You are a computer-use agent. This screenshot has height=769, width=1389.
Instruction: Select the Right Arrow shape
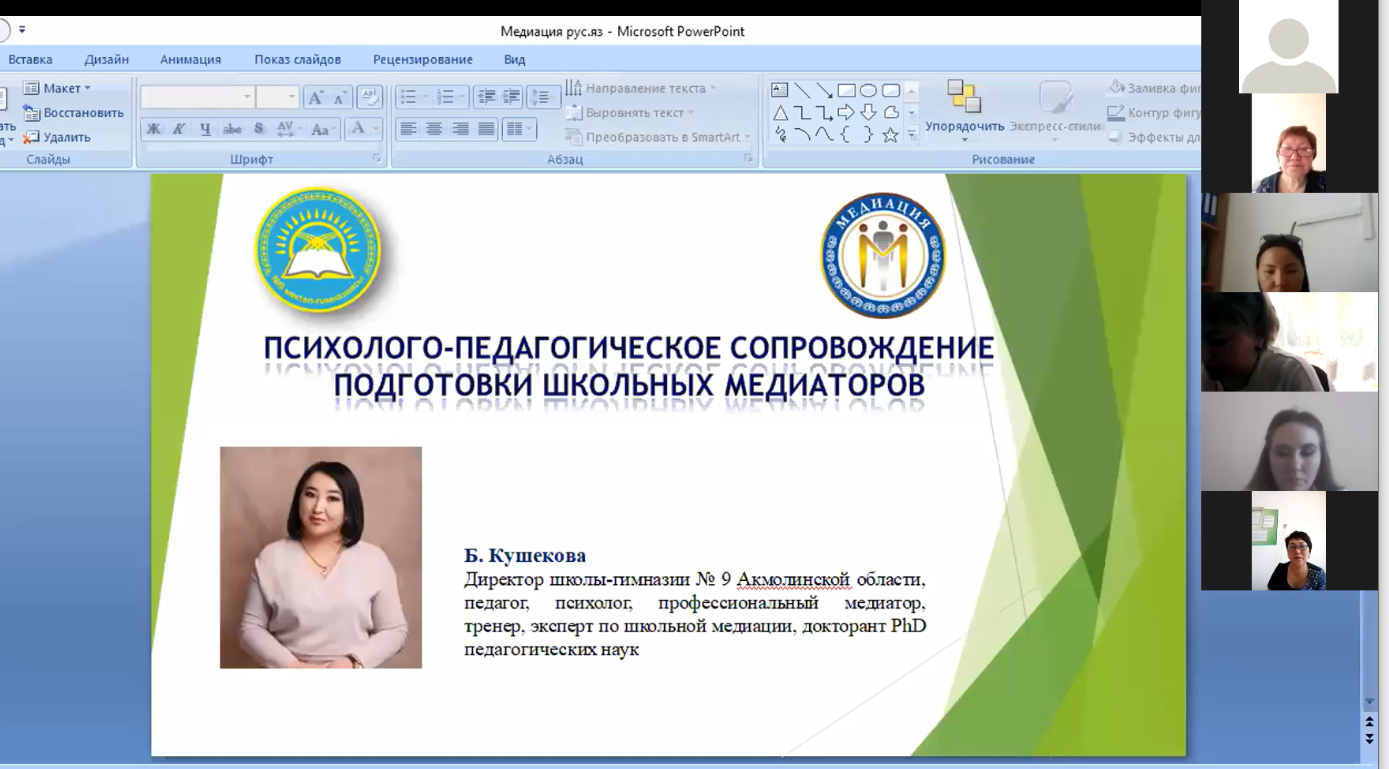846,112
